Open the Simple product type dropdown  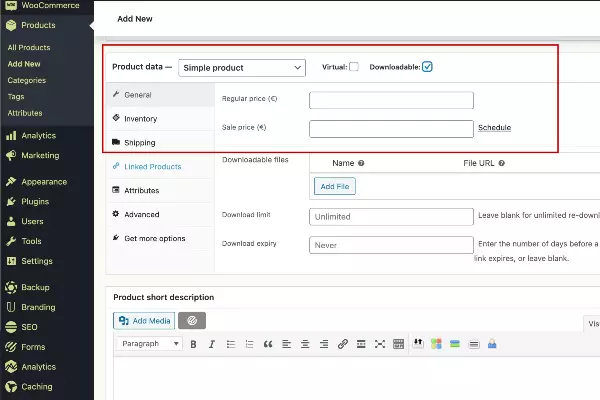point(242,68)
